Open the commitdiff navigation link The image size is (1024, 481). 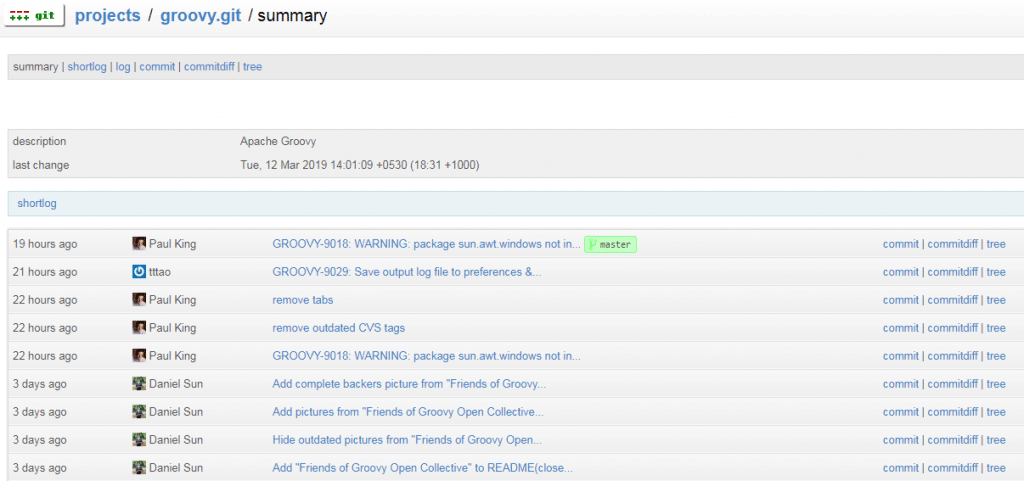point(209,67)
